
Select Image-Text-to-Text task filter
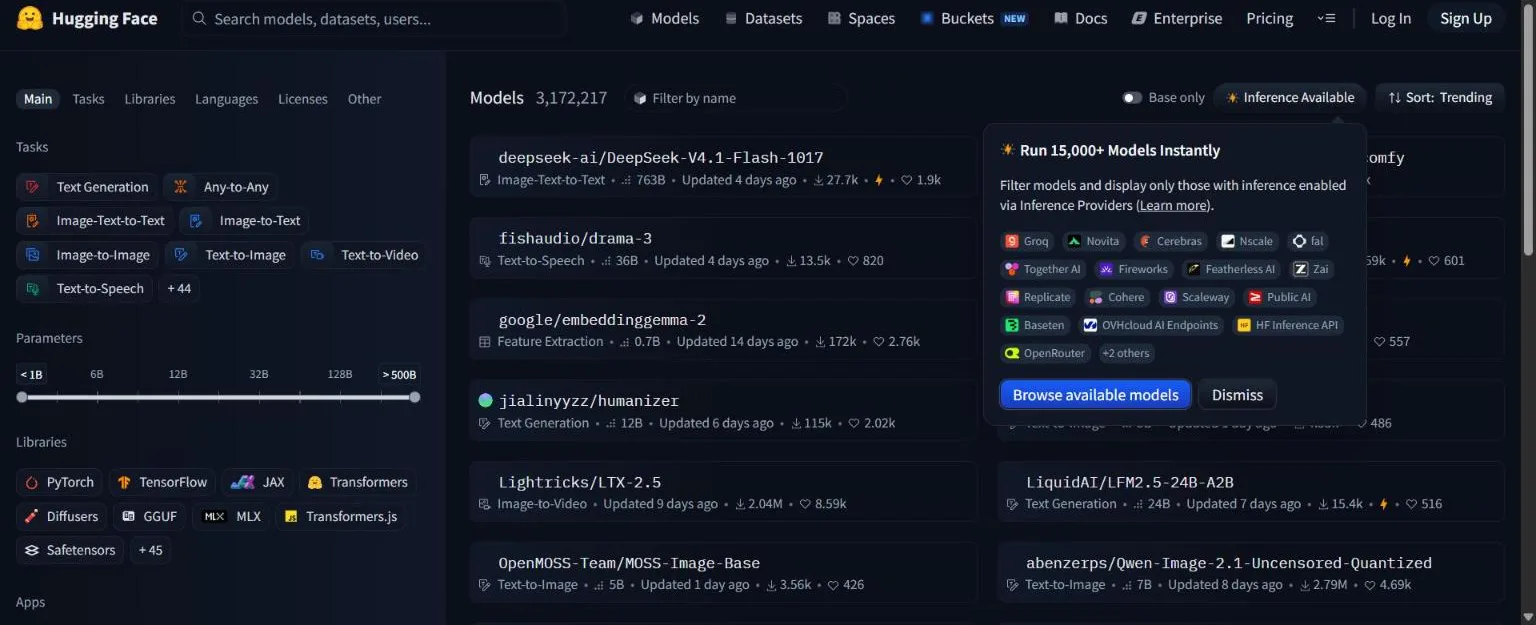(x=95, y=221)
